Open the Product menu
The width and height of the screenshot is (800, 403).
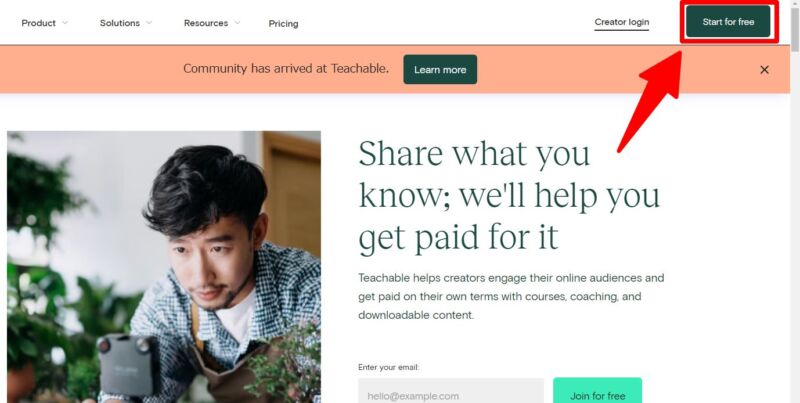[38, 23]
